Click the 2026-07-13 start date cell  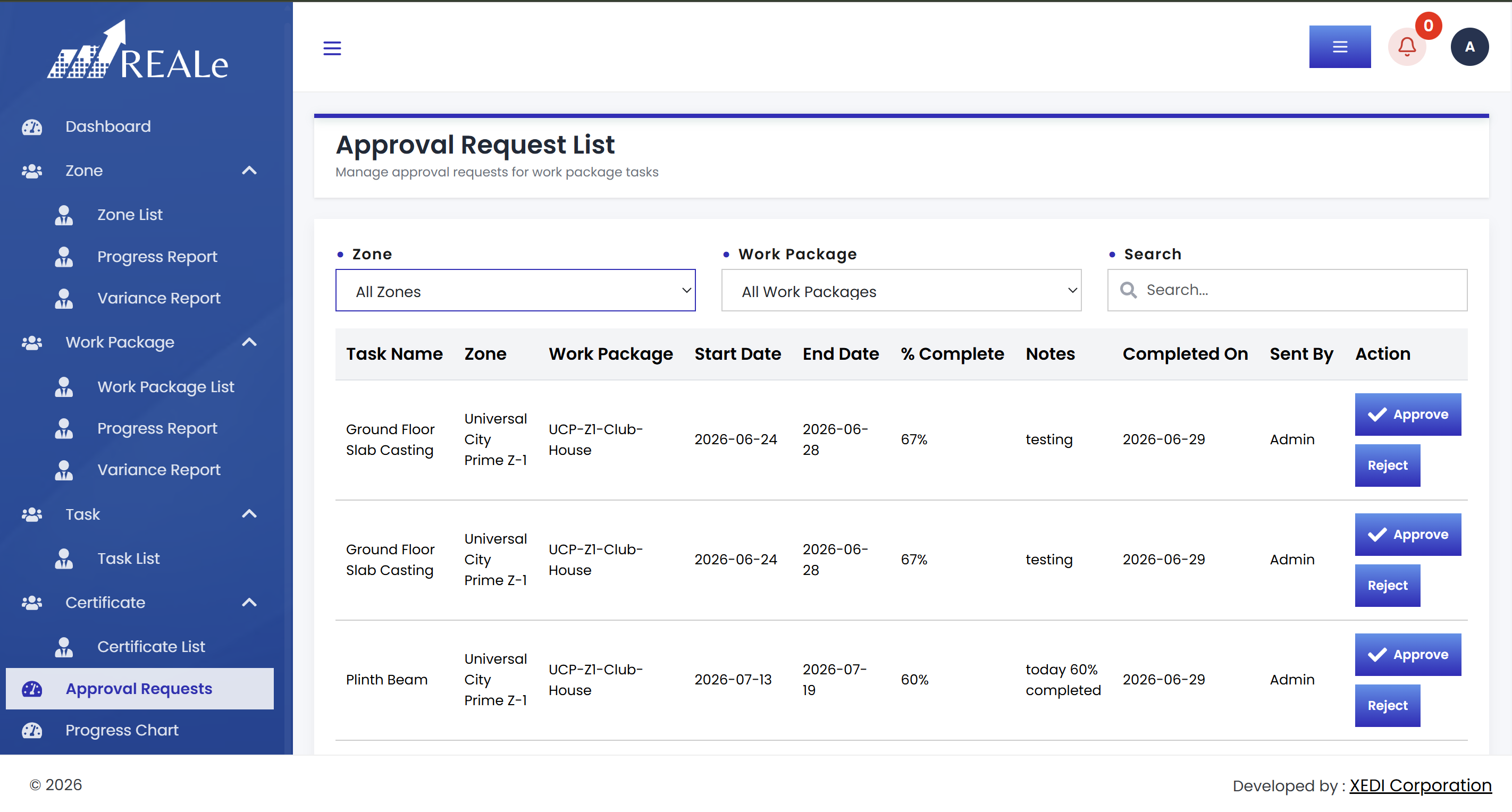(x=733, y=680)
